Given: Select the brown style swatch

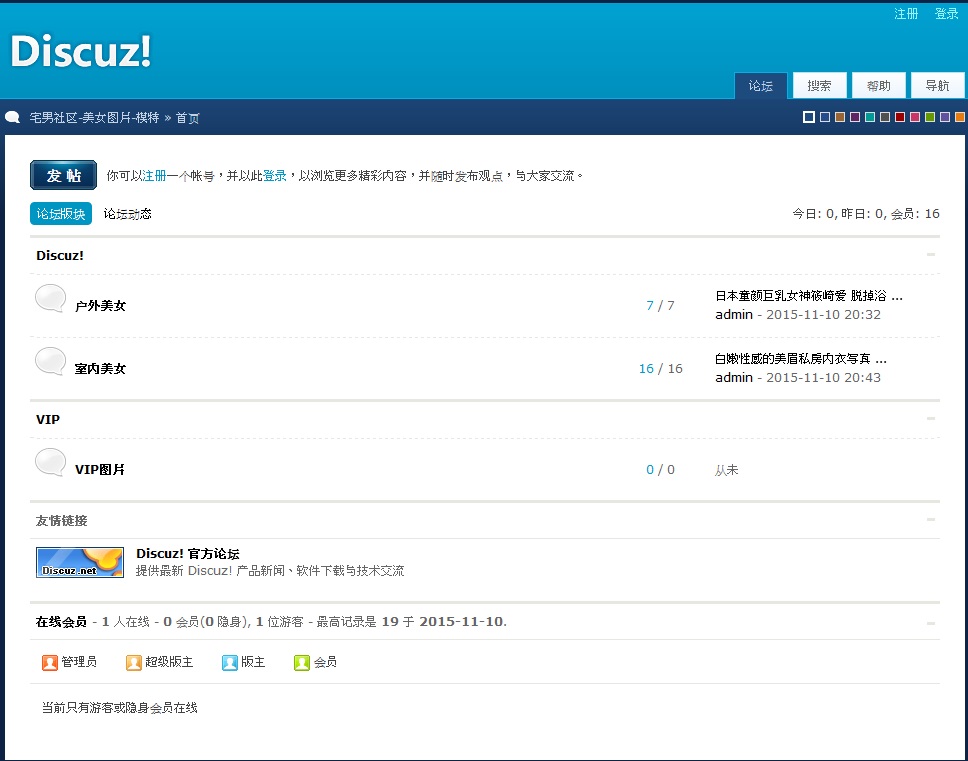Looking at the screenshot, I should coord(840,117).
